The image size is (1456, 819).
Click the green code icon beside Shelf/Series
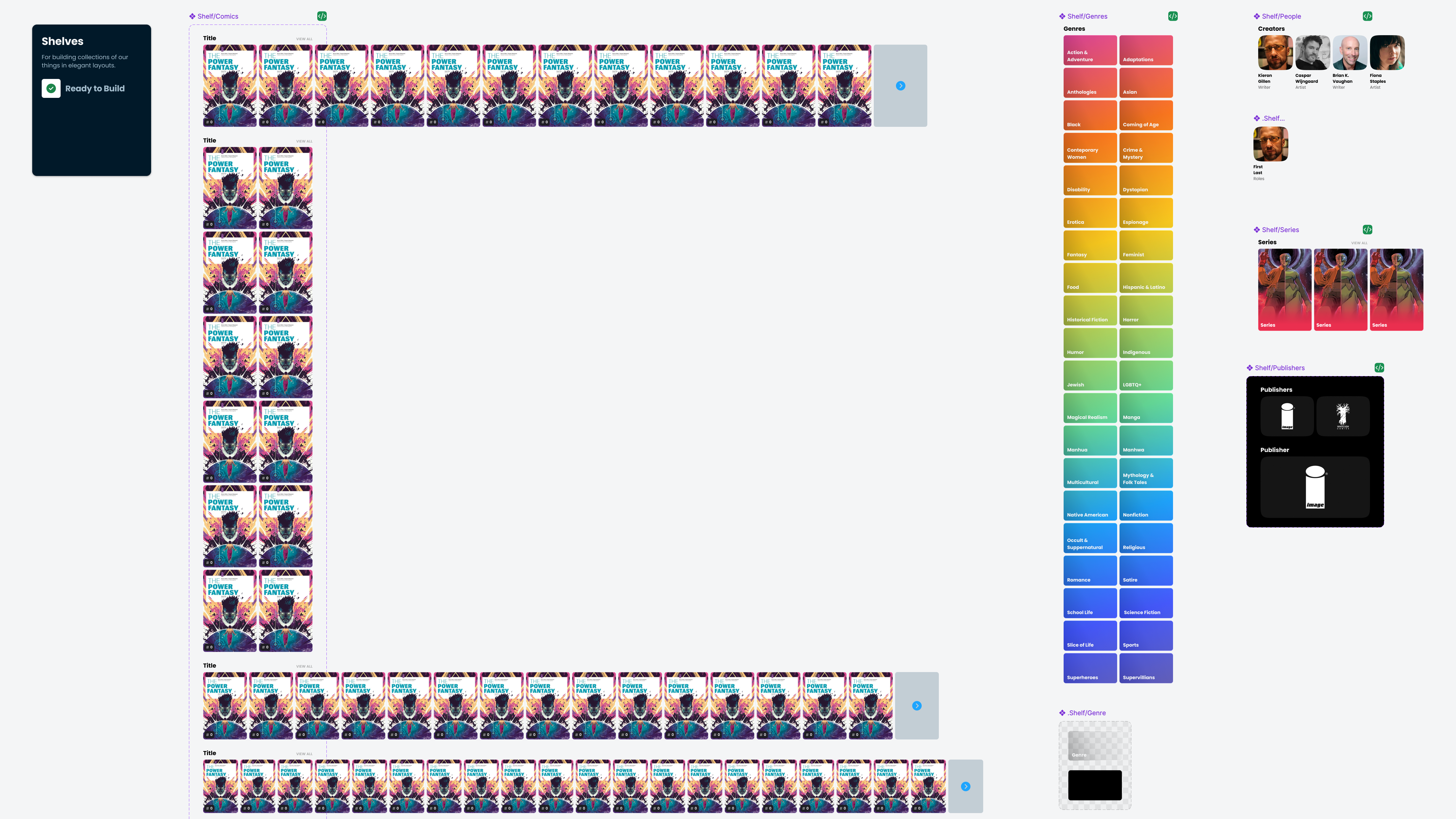click(x=1367, y=229)
